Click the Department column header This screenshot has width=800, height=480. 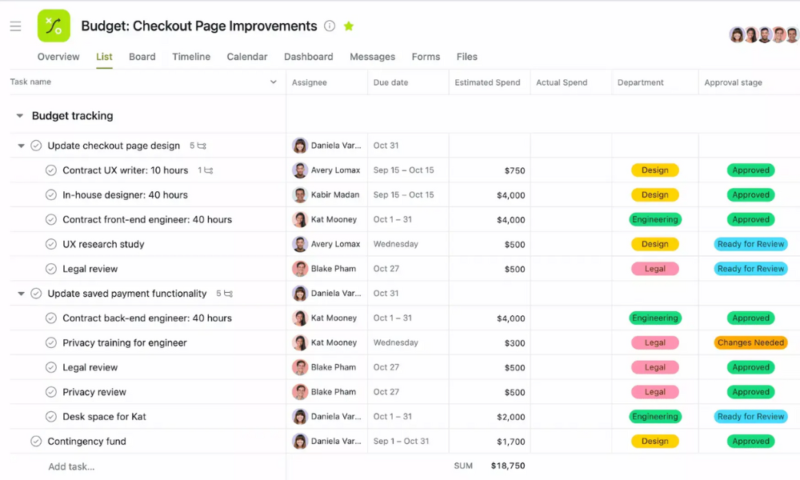640,82
